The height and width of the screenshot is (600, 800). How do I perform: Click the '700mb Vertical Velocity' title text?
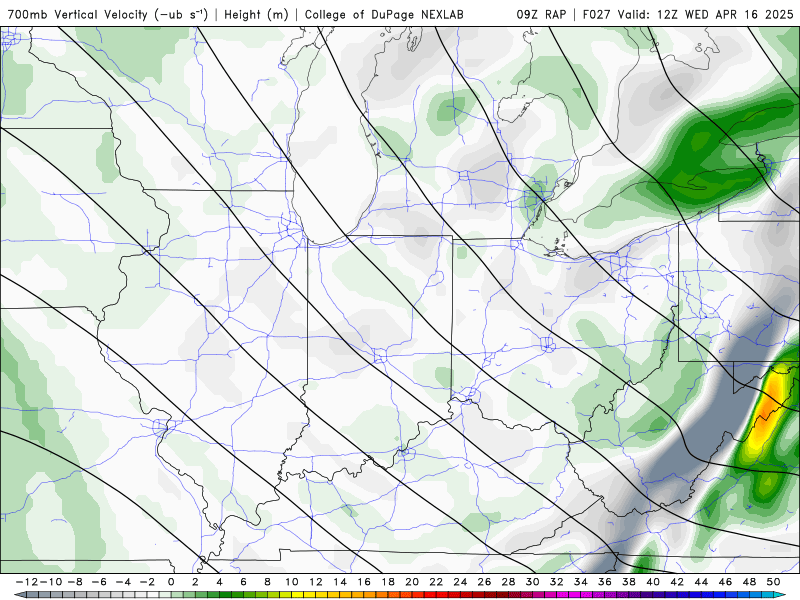pos(78,14)
